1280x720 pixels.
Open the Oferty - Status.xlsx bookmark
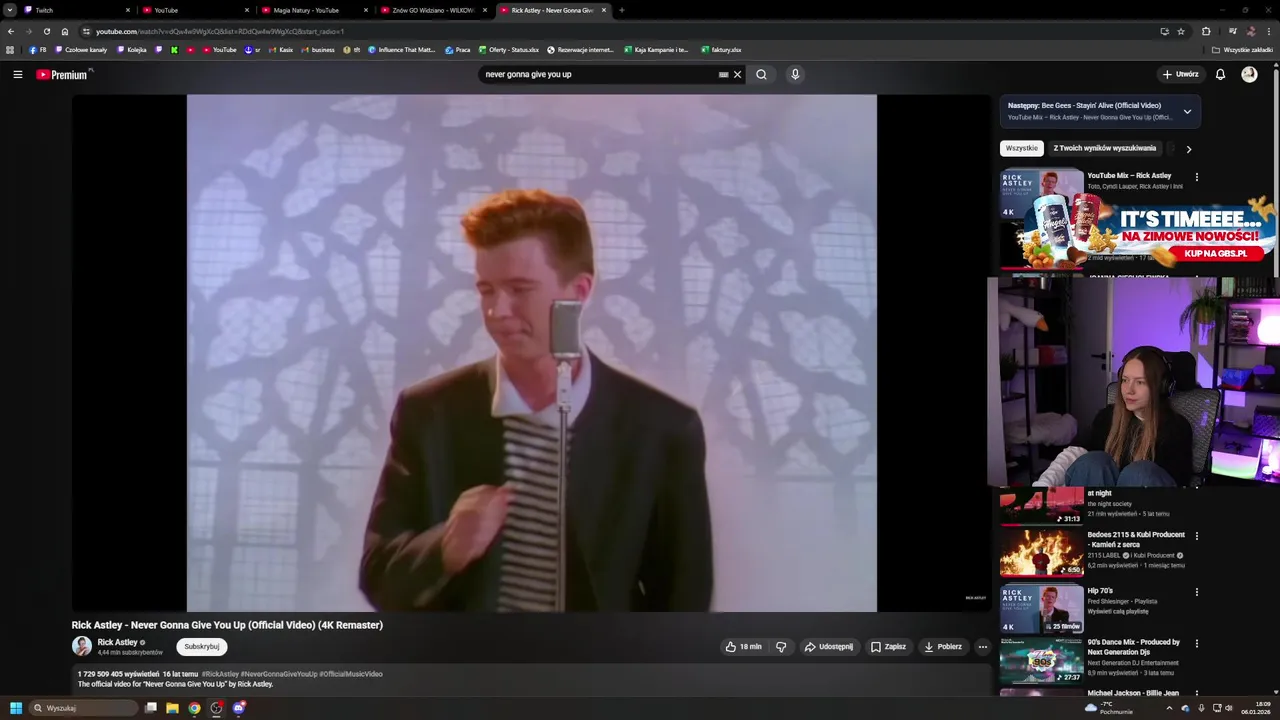[509, 49]
